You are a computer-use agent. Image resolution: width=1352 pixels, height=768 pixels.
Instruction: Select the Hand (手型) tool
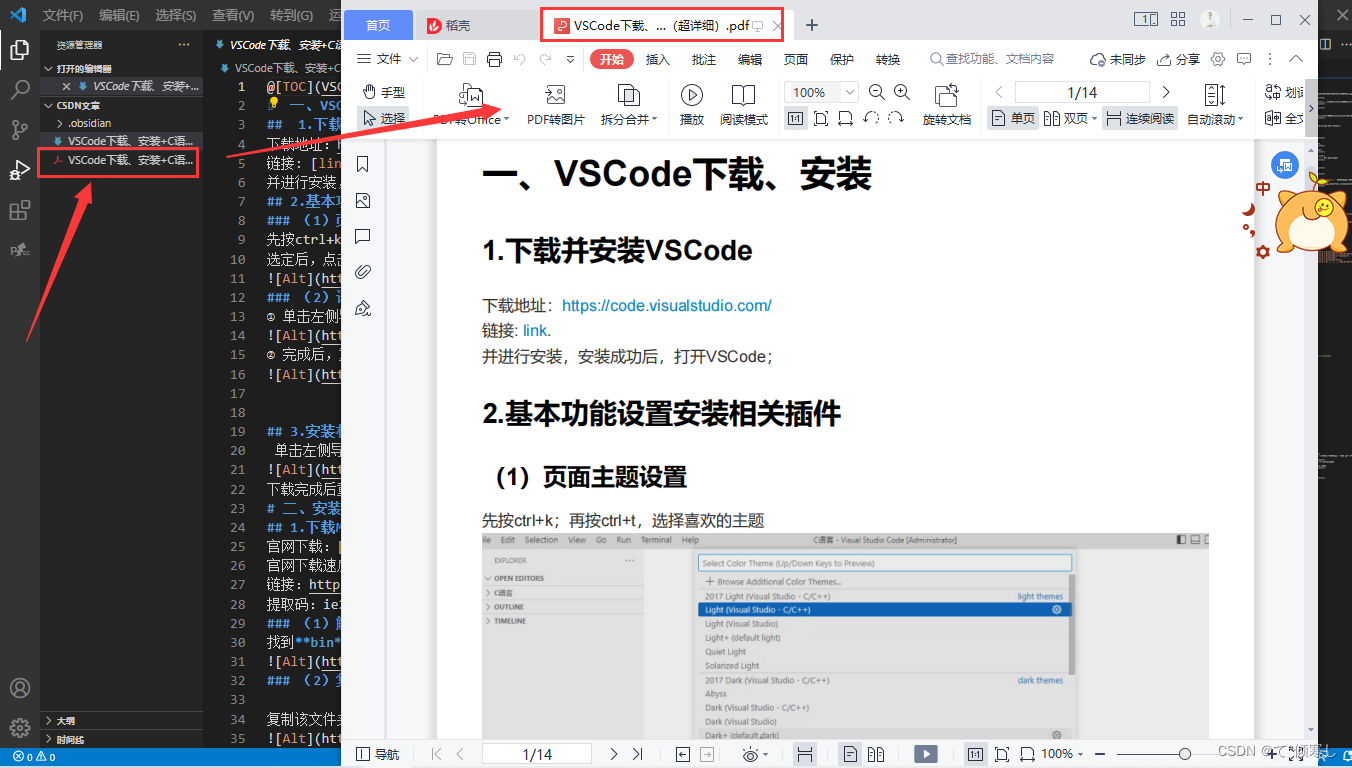click(383, 92)
